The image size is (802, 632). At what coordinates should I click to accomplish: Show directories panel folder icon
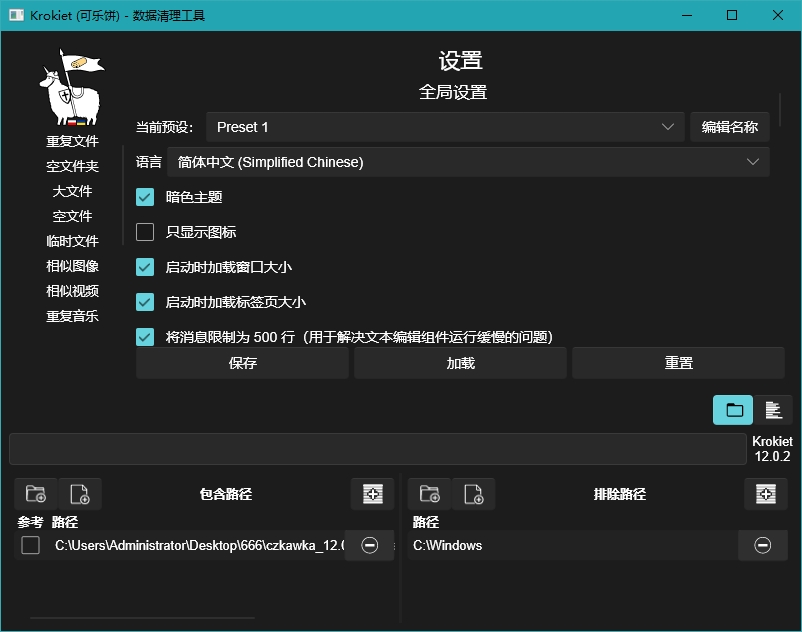733,410
